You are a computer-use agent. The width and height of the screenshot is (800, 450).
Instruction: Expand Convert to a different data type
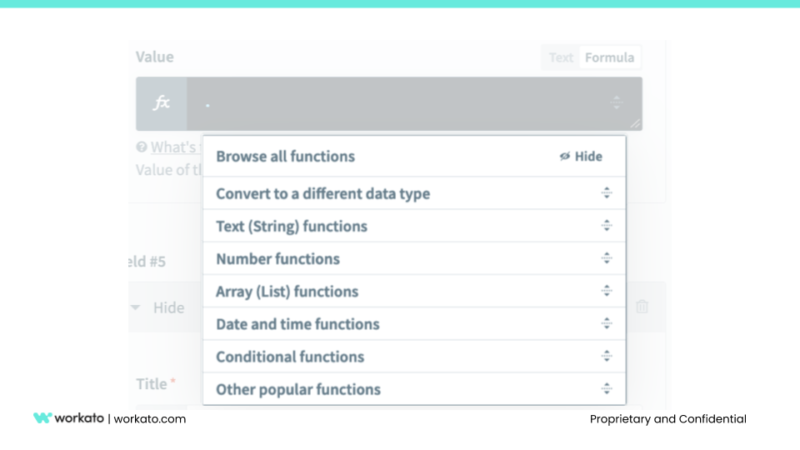[x=323, y=193]
